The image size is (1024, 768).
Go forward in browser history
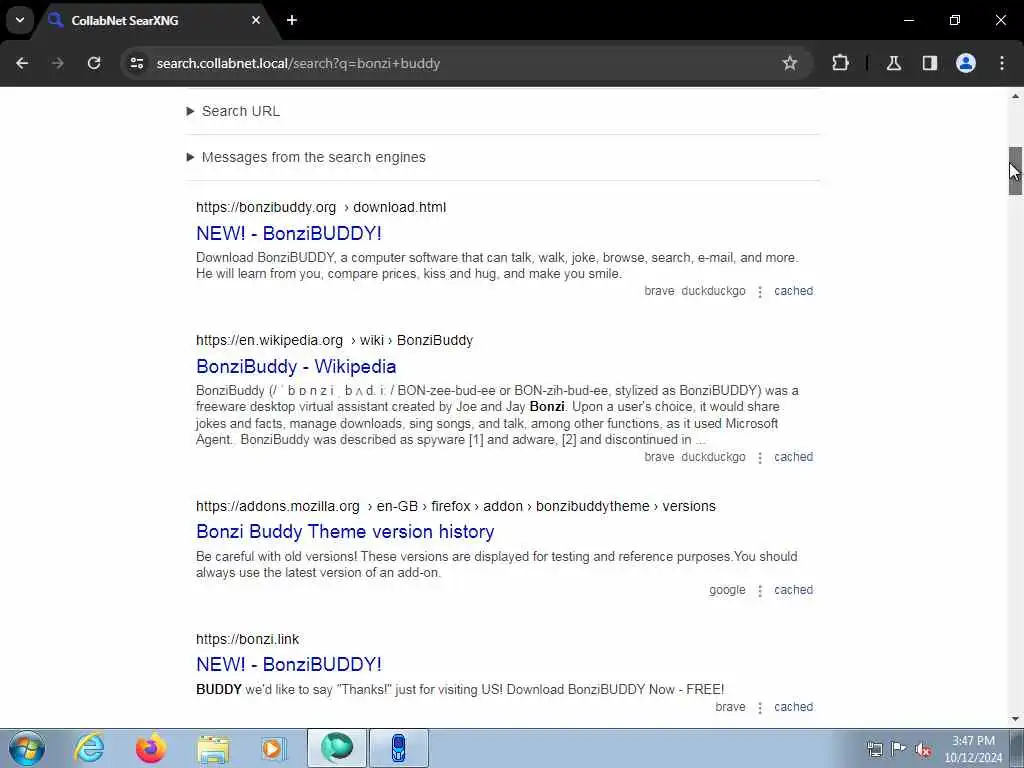point(58,63)
